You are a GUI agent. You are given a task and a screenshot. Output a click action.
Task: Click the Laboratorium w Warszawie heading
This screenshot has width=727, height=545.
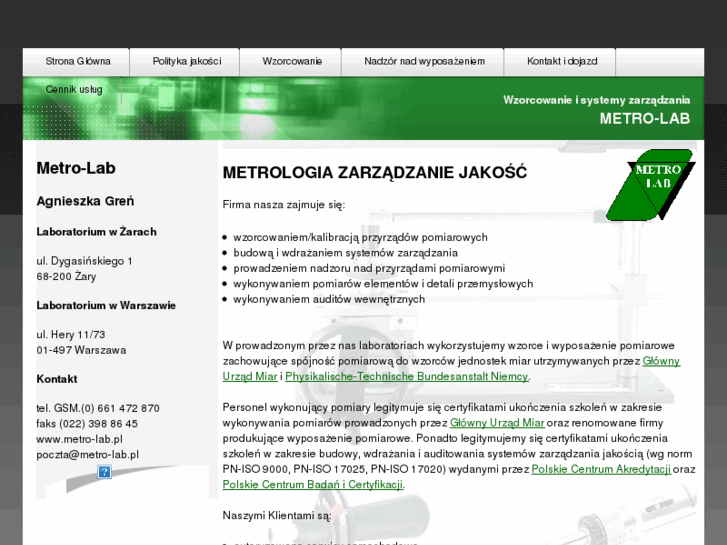coord(106,305)
